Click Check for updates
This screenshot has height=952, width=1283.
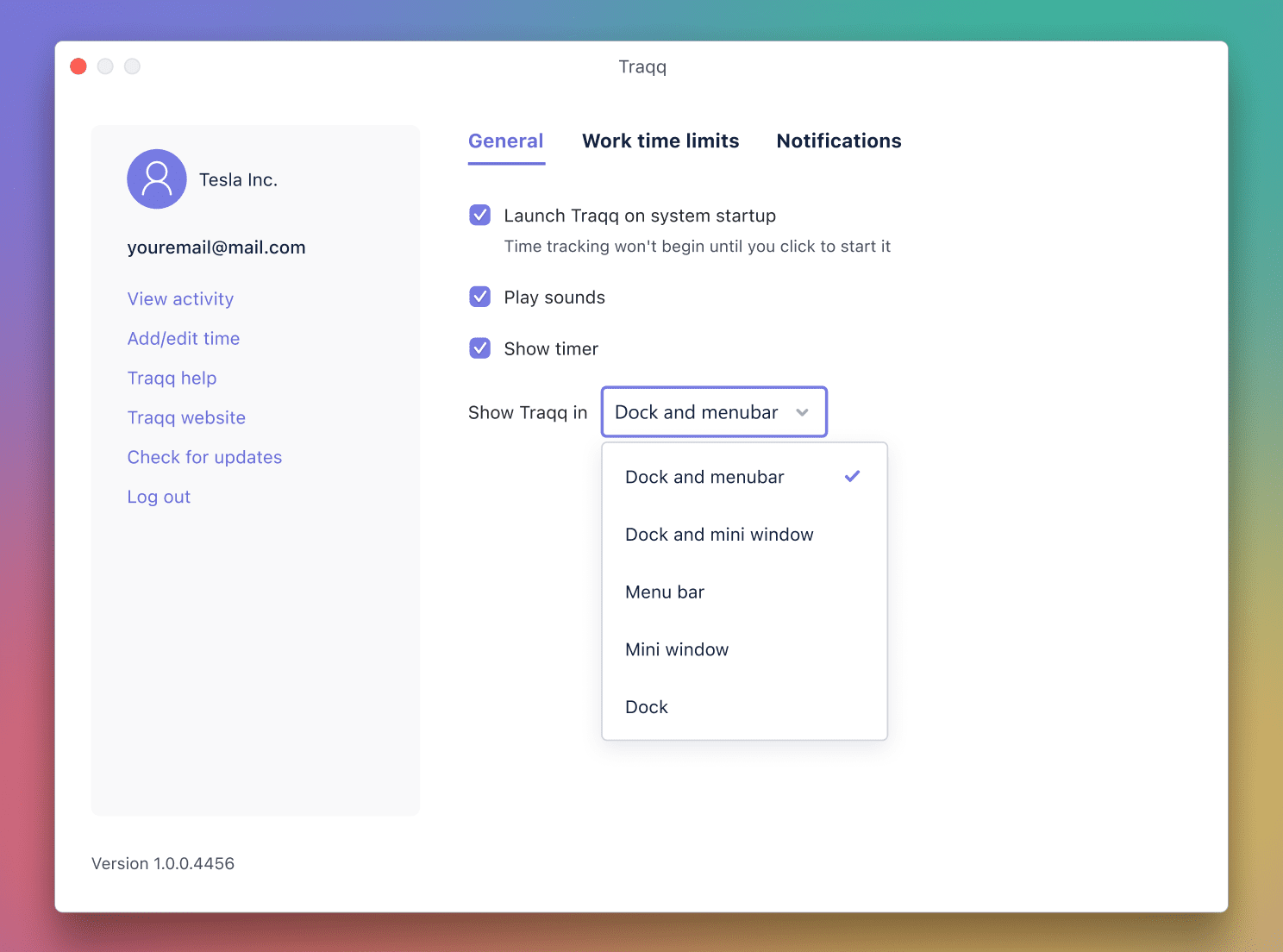coord(204,458)
